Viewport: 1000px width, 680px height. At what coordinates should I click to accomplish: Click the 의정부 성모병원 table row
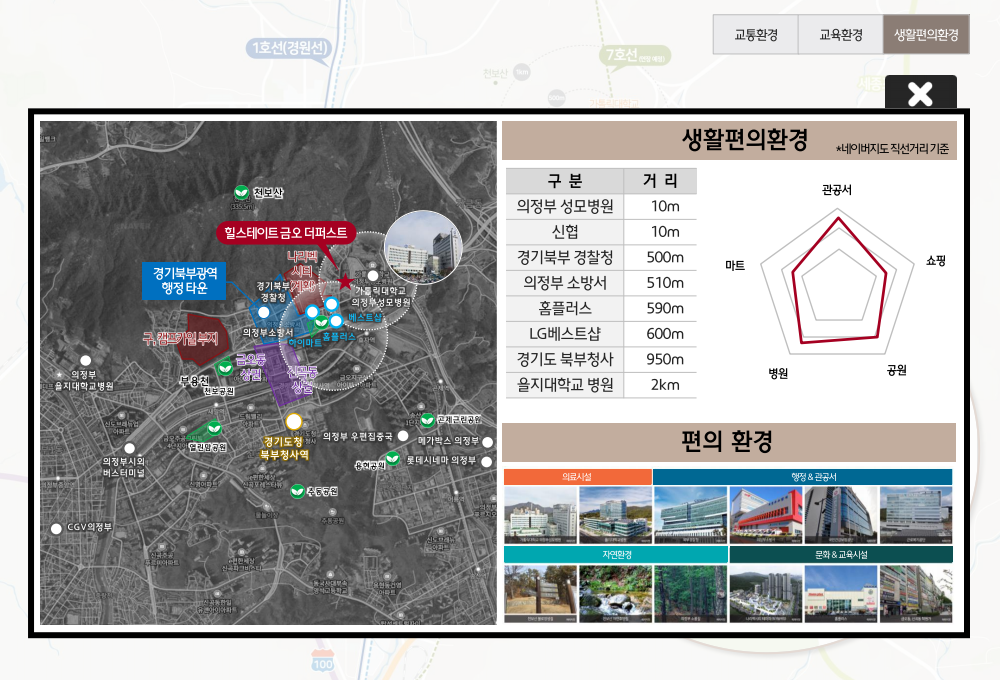[x=601, y=207]
